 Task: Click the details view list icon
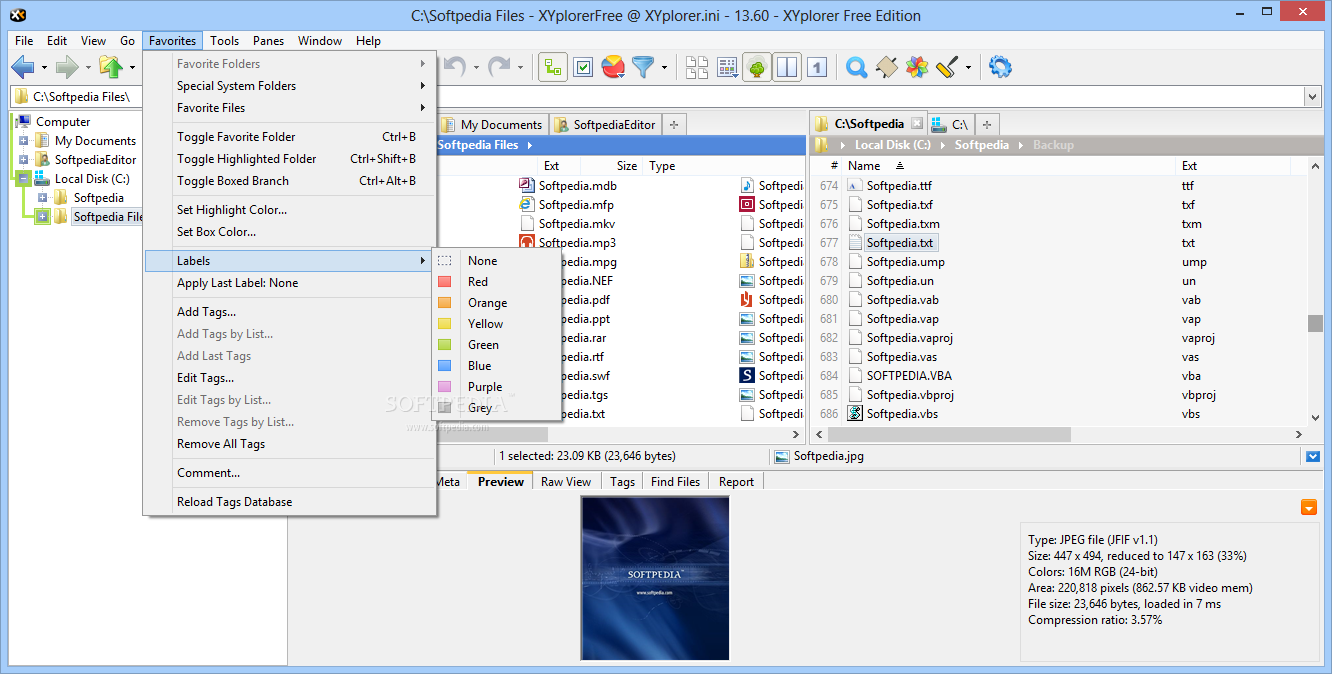(x=727, y=68)
